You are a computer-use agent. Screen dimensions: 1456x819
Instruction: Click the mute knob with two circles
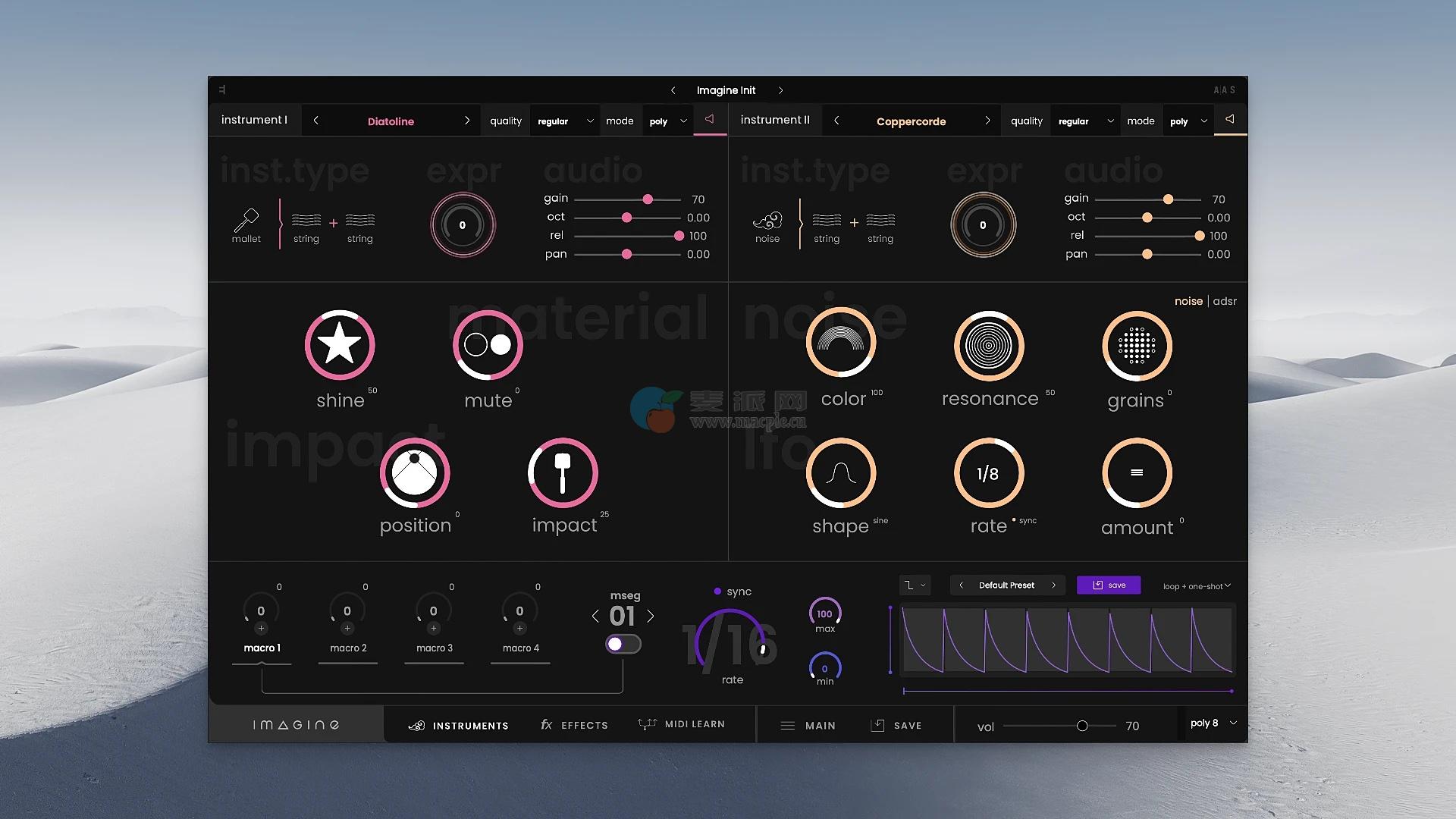(488, 344)
